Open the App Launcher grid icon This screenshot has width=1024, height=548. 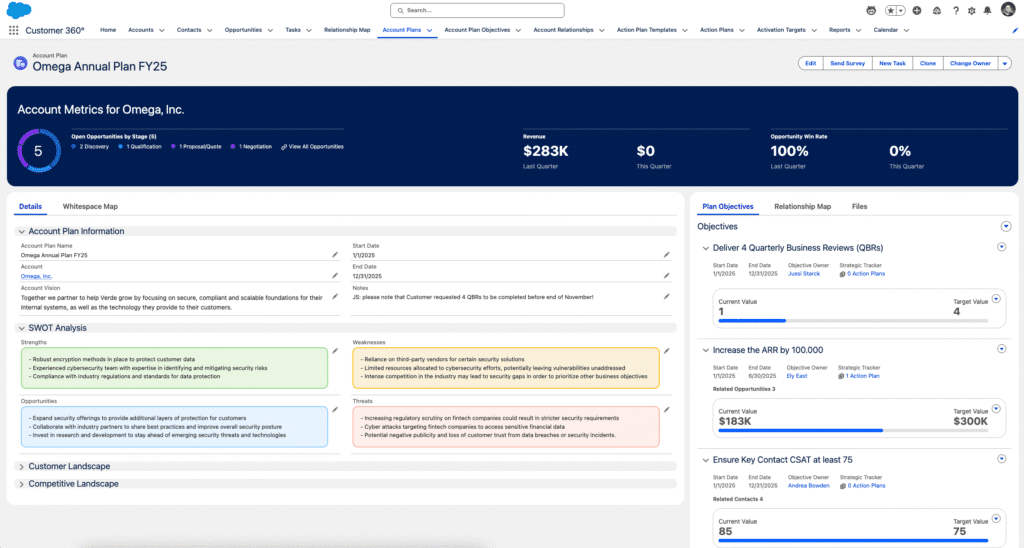[x=13, y=30]
